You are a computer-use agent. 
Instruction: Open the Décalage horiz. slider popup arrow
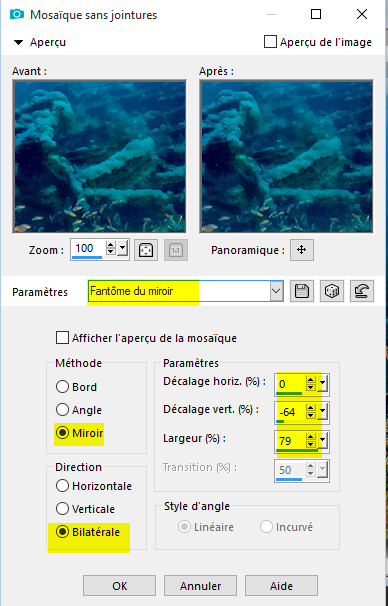(x=322, y=385)
